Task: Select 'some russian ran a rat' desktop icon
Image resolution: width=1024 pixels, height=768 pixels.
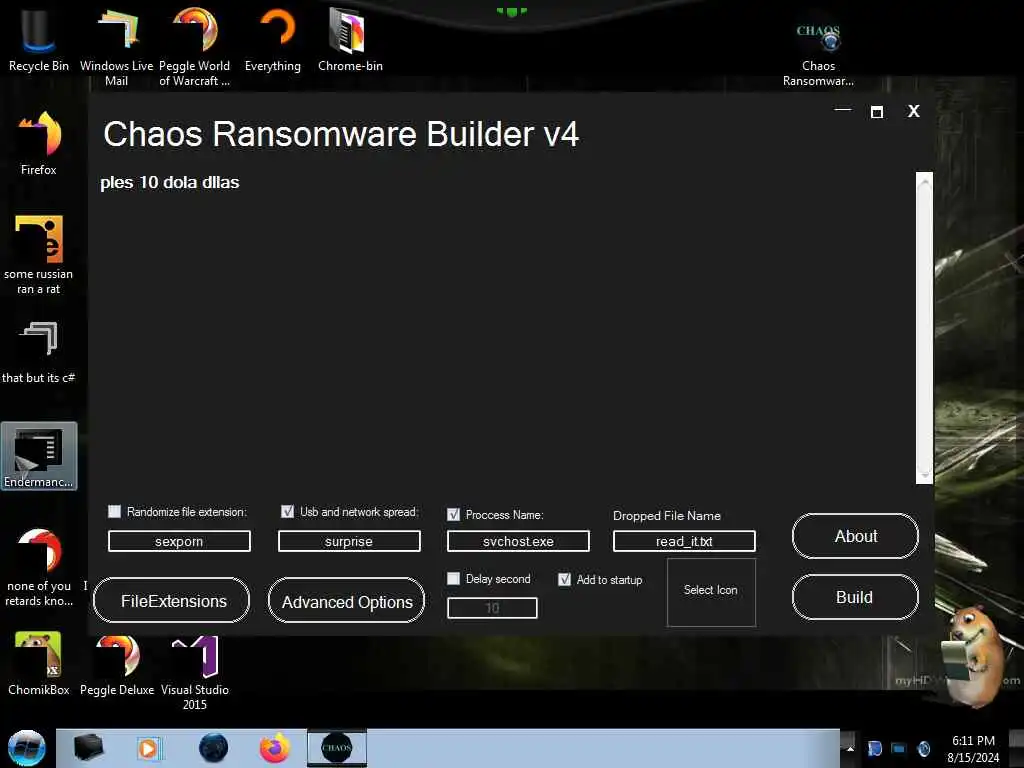Action: 39,255
